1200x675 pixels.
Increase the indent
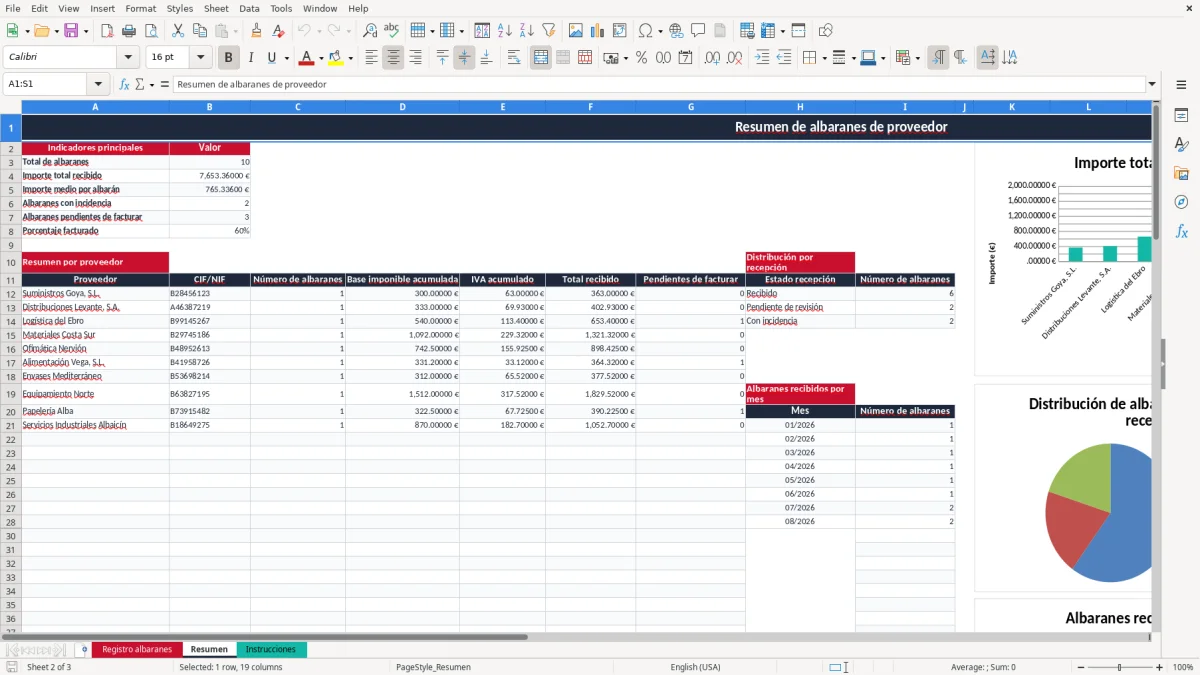click(x=762, y=58)
